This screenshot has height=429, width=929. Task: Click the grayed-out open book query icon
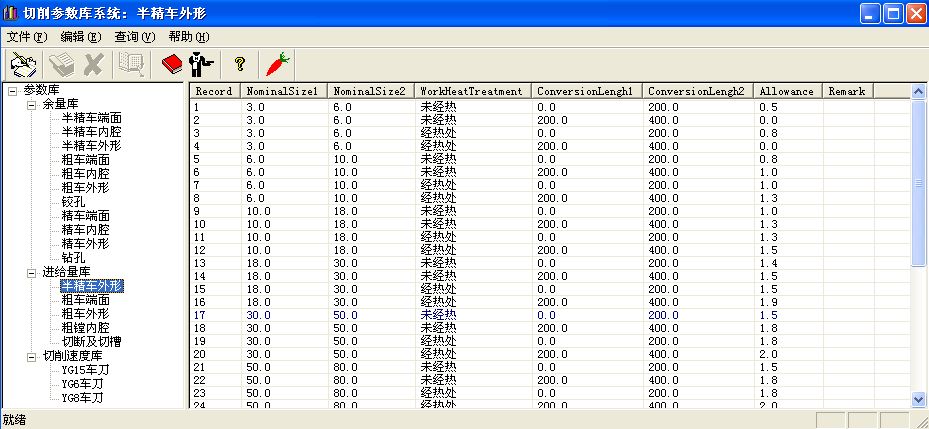[x=130, y=64]
